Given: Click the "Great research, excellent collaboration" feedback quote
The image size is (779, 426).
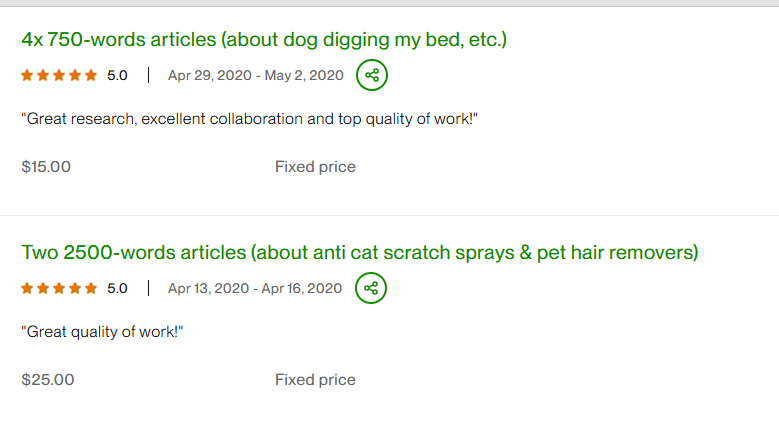Looking at the screenshot, I should point(249,119).
